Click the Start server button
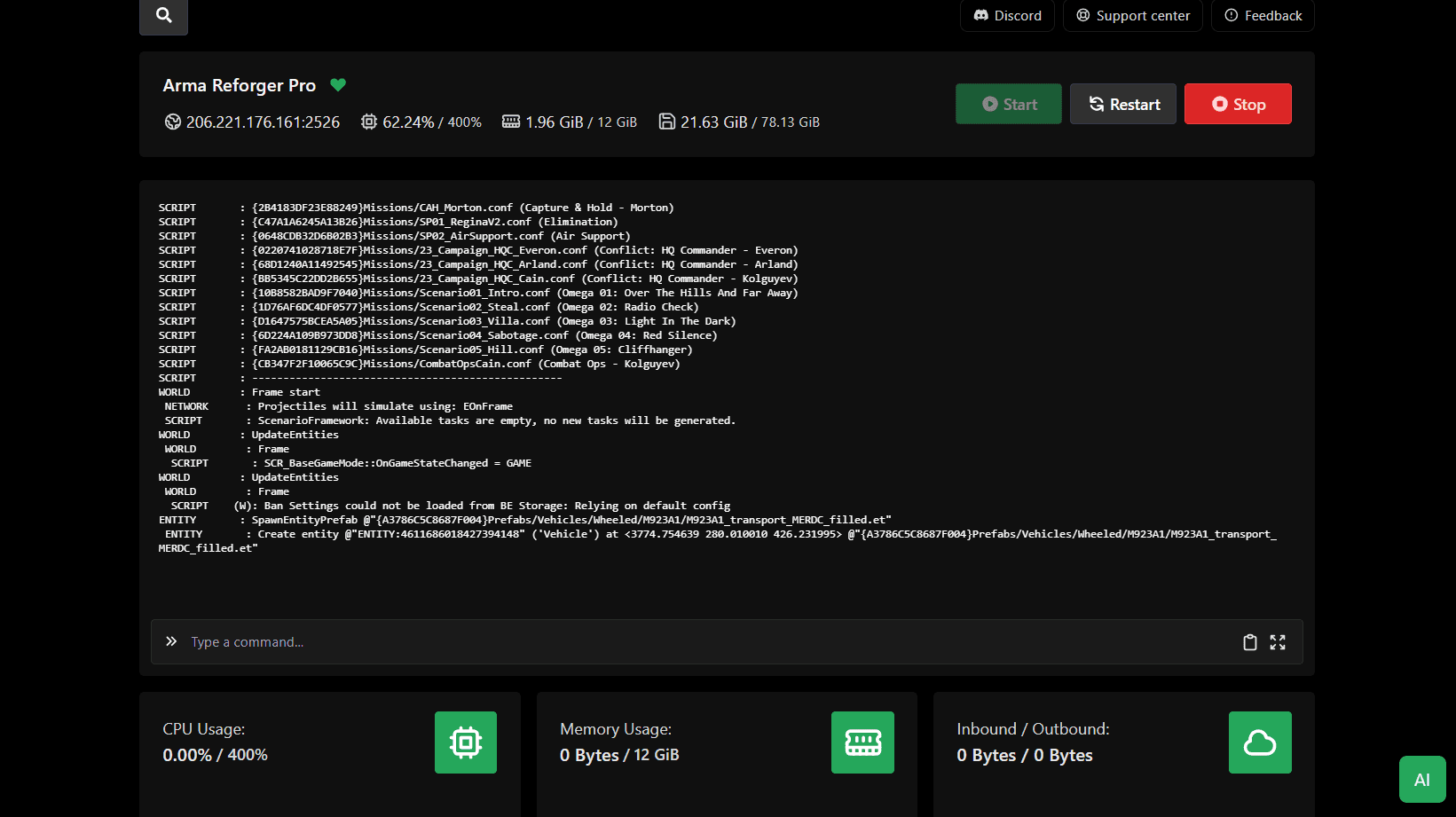Screen dimensions: 1456x817 (x=1009, y=104)
